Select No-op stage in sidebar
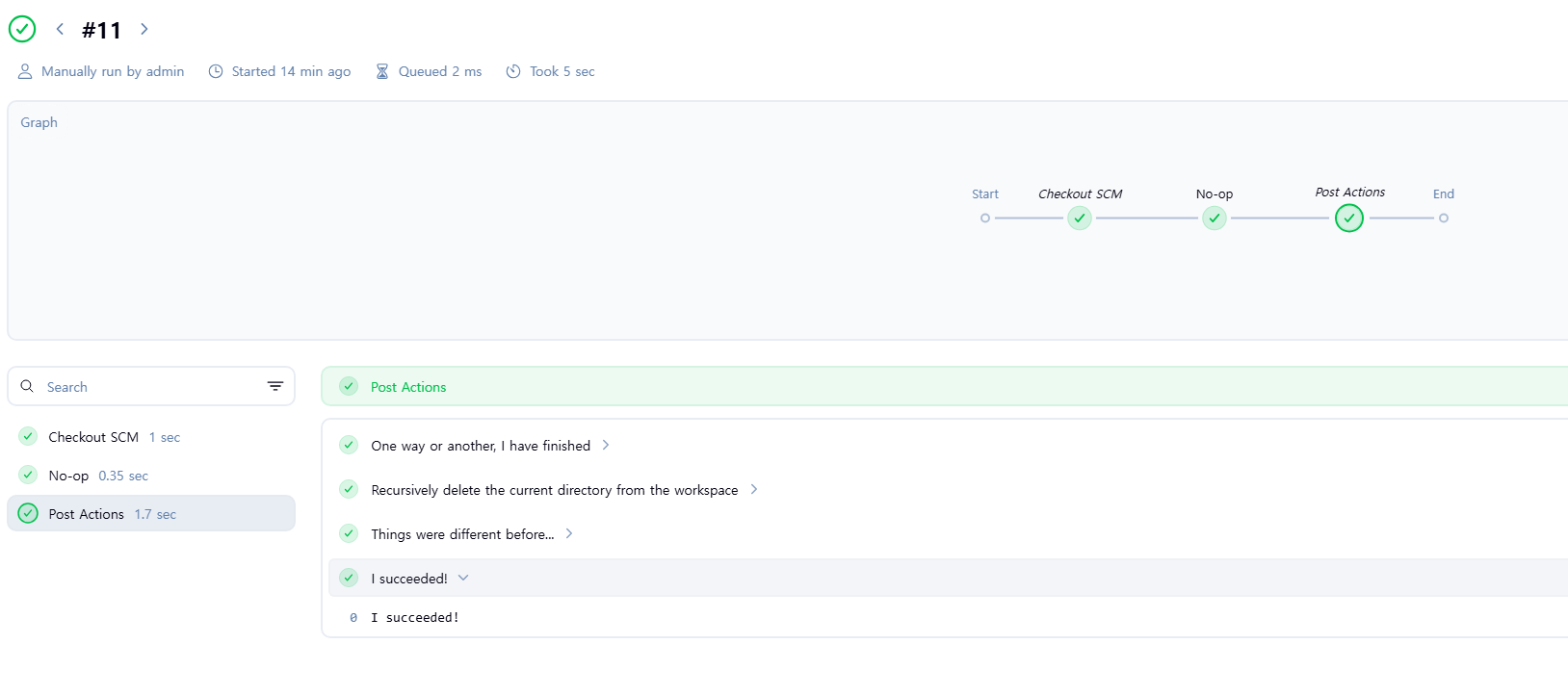 pyautogui.click(x=151, y=476)
